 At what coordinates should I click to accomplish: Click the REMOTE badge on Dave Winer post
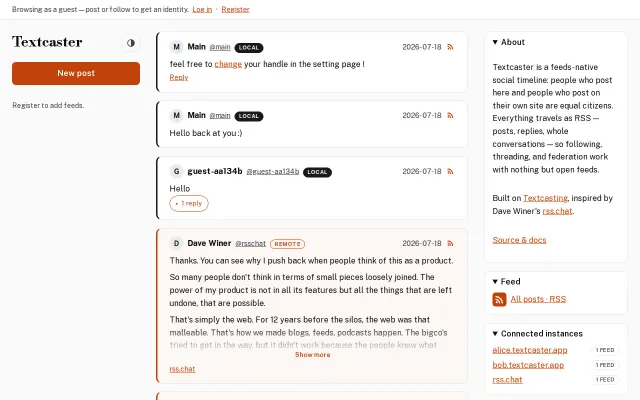click(x=287, y=244)
